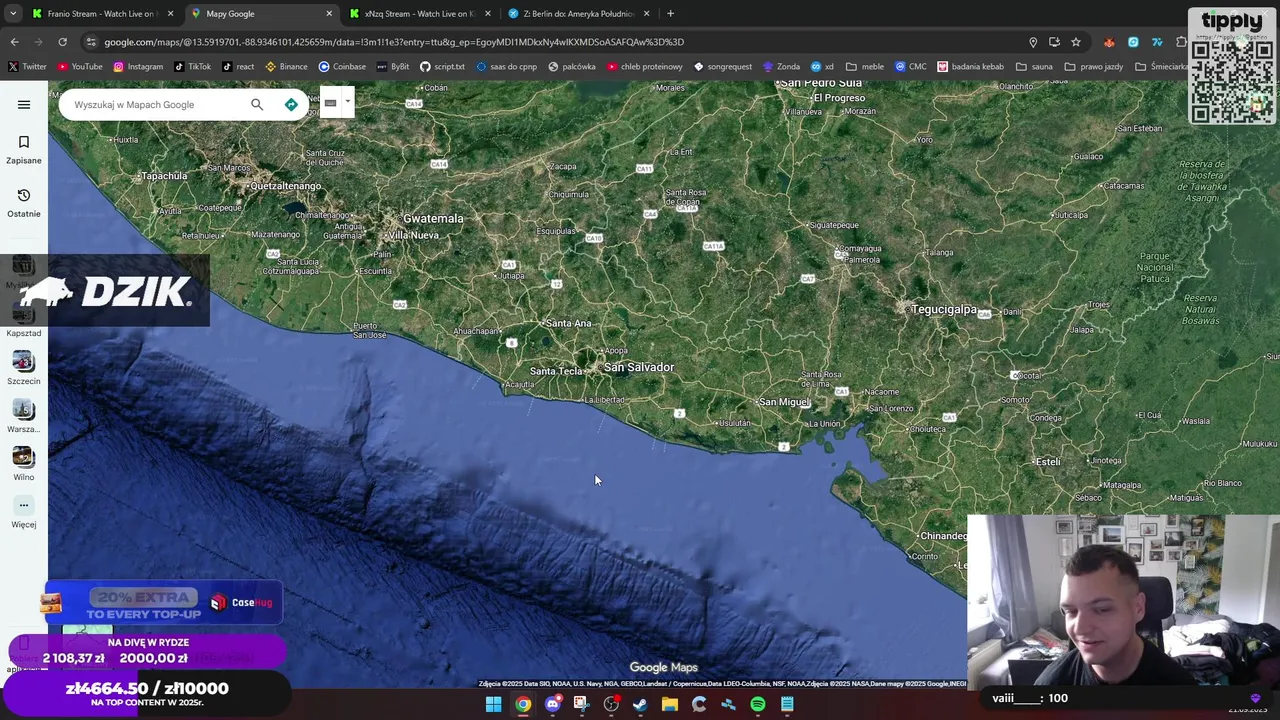Go back to the previous page
Viewport: 1280px width, 720px height.
pos(14,42)
